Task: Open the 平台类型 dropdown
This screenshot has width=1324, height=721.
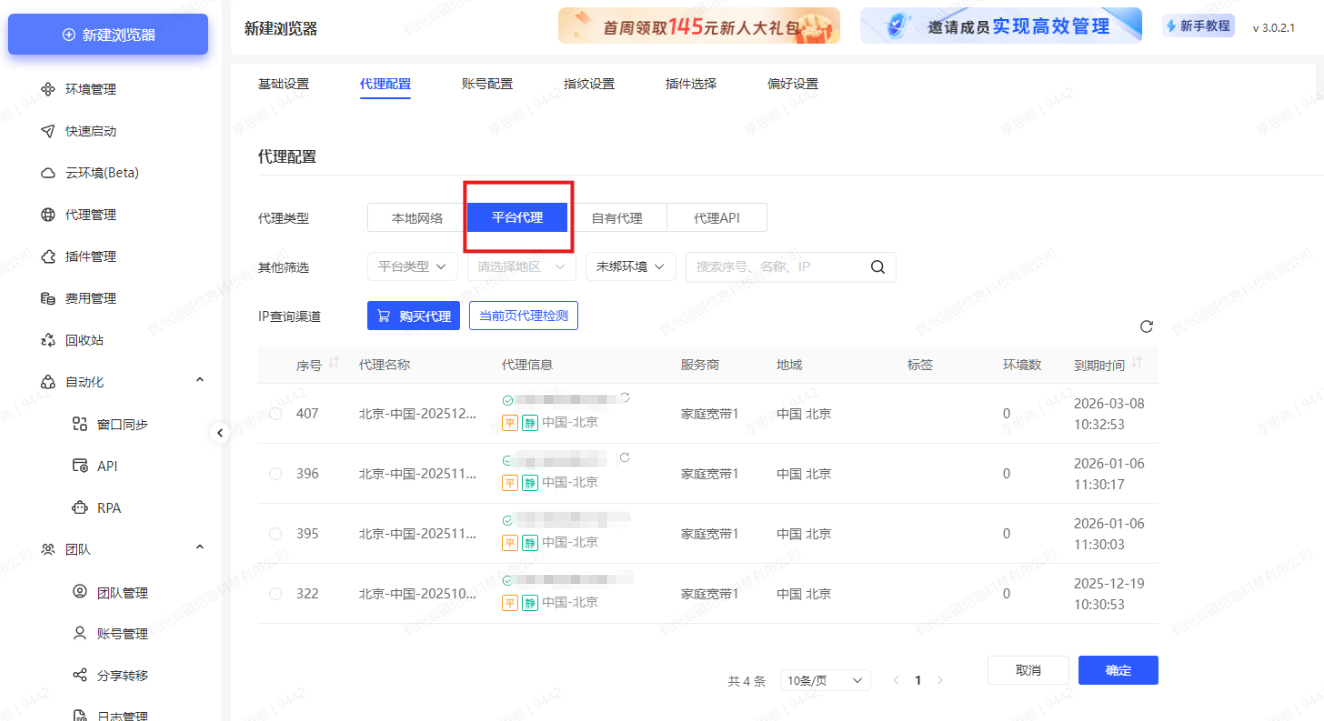Action: (x=412, y=266)
